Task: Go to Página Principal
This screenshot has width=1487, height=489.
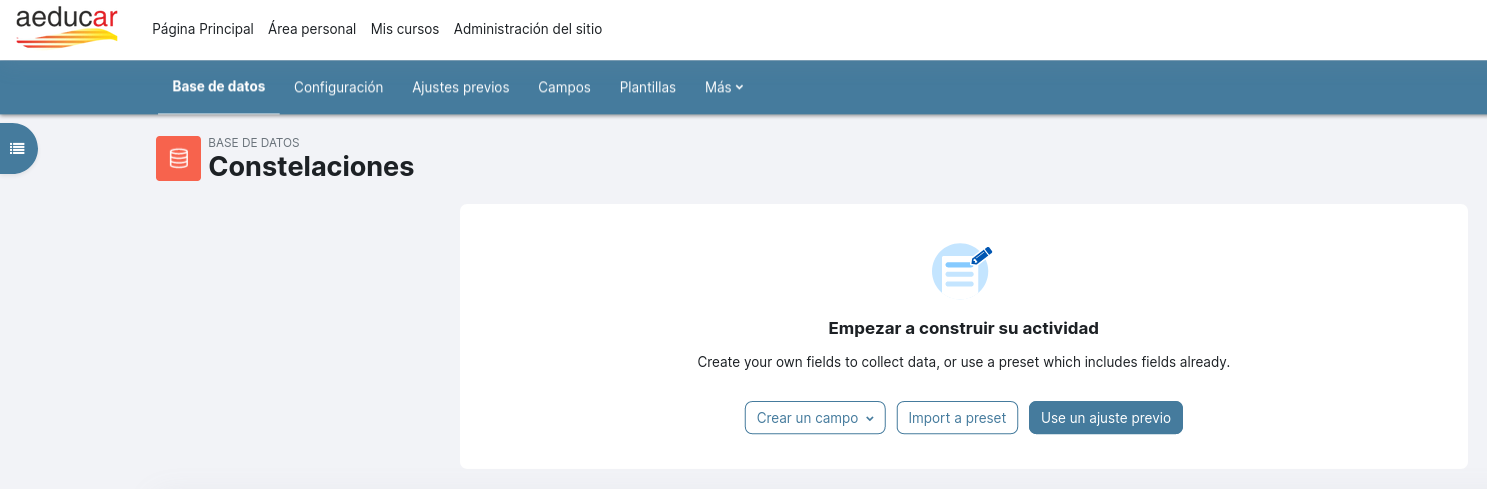Action: 203,29
